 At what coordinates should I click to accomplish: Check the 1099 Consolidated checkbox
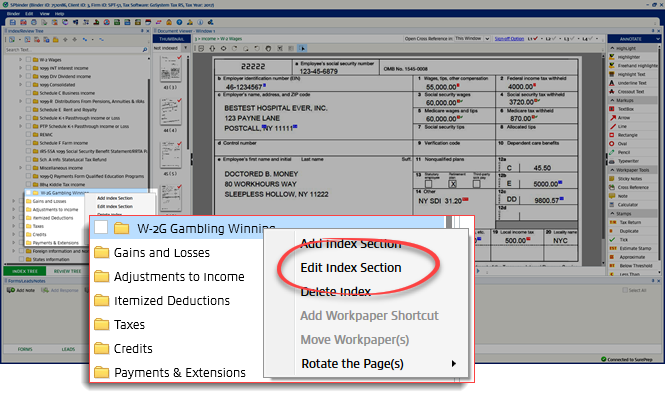pos(28,85)
